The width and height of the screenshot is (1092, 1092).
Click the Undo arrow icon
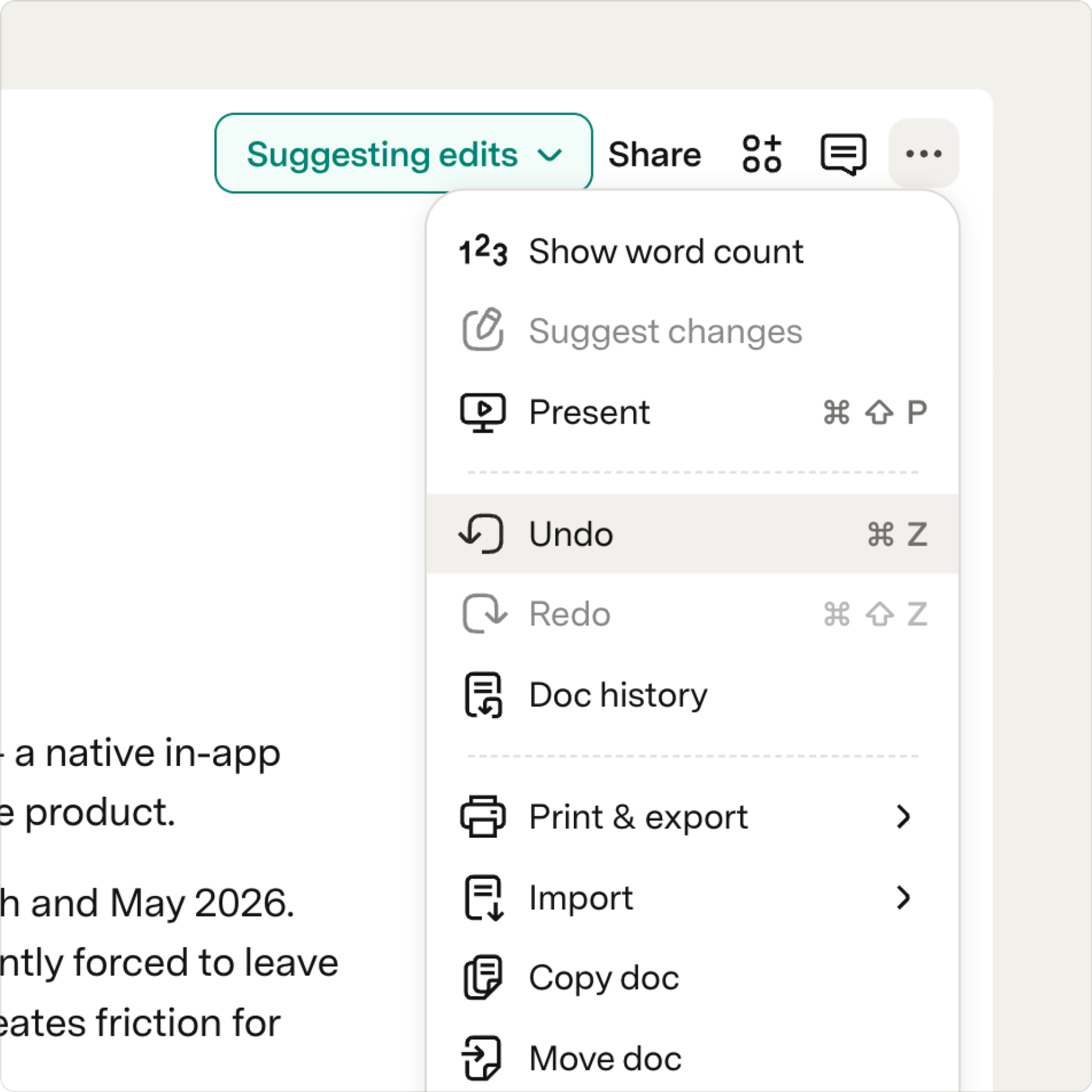(x=482, y=533)
